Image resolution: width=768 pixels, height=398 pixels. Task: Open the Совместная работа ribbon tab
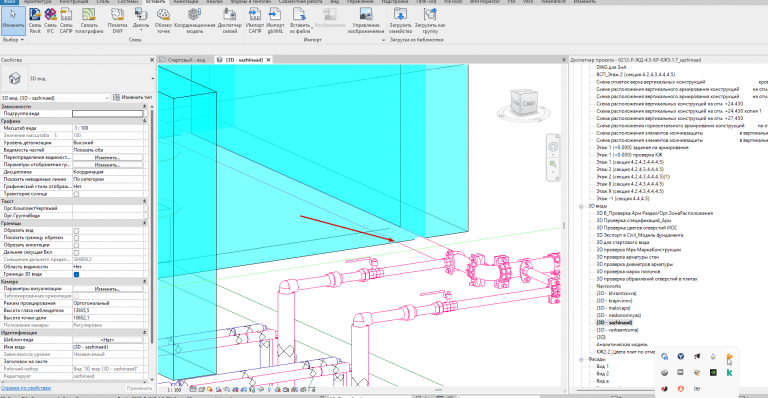coord(300,1)
